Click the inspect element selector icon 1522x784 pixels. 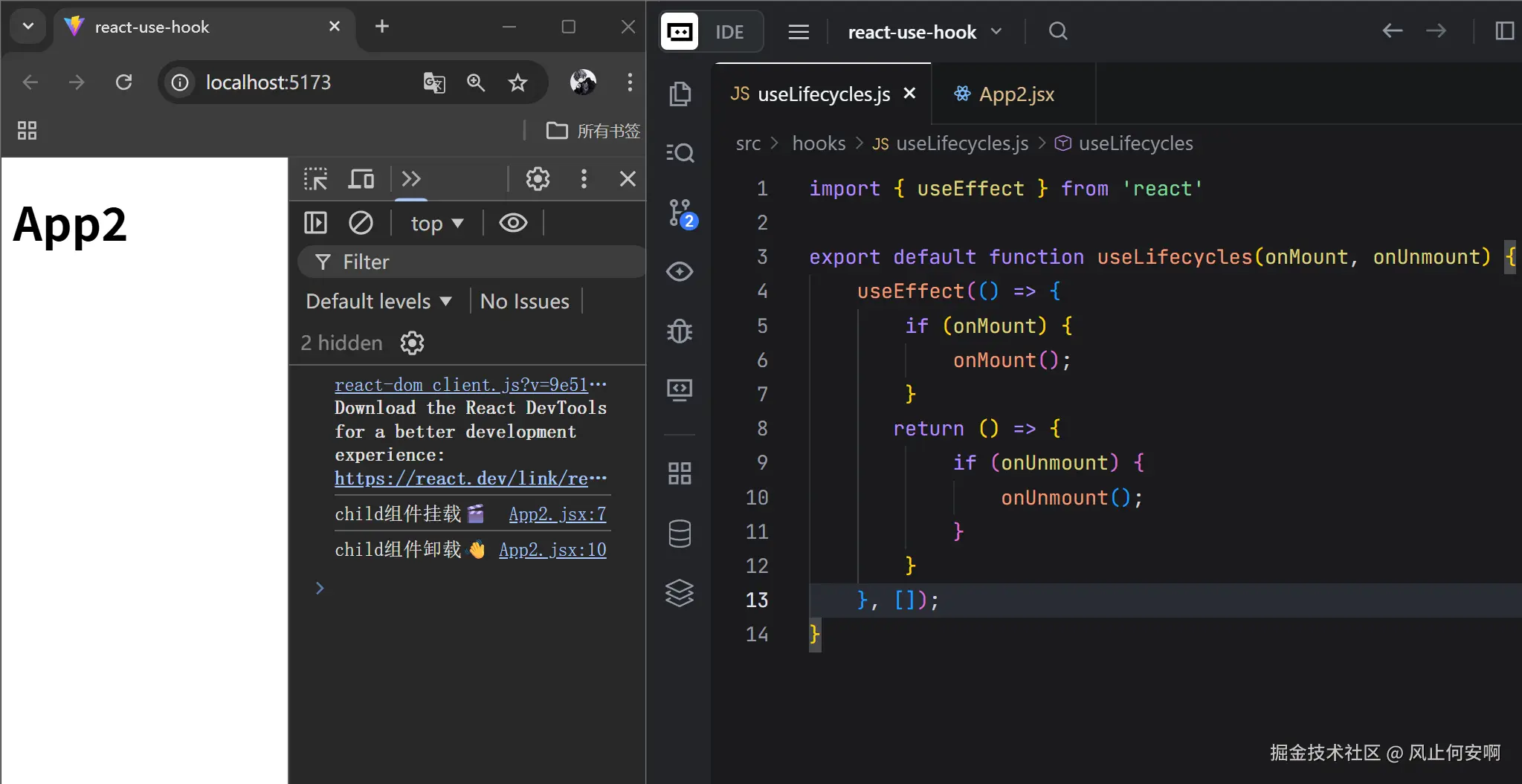tap(316, 179)
